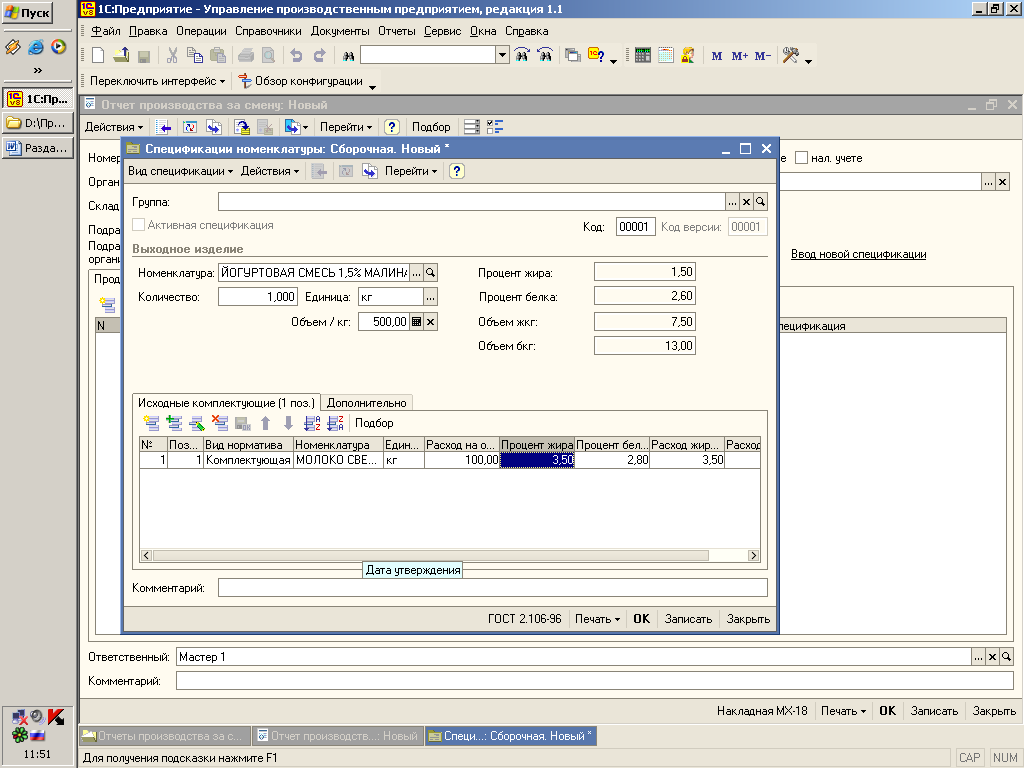This screenshot has height=768, width=1024.
Task: Open the Файл menu
Action: click(x=105, y=31)
